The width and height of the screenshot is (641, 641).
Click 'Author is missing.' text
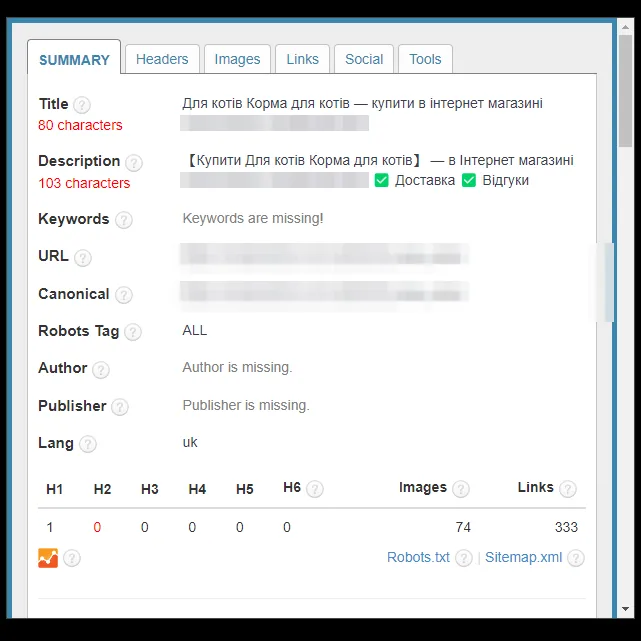237,367
